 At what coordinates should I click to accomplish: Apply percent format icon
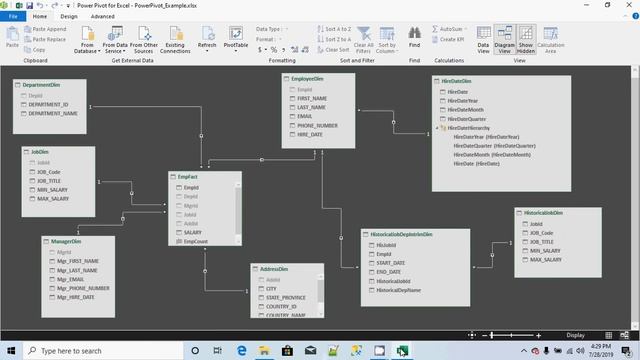[274, 50]
